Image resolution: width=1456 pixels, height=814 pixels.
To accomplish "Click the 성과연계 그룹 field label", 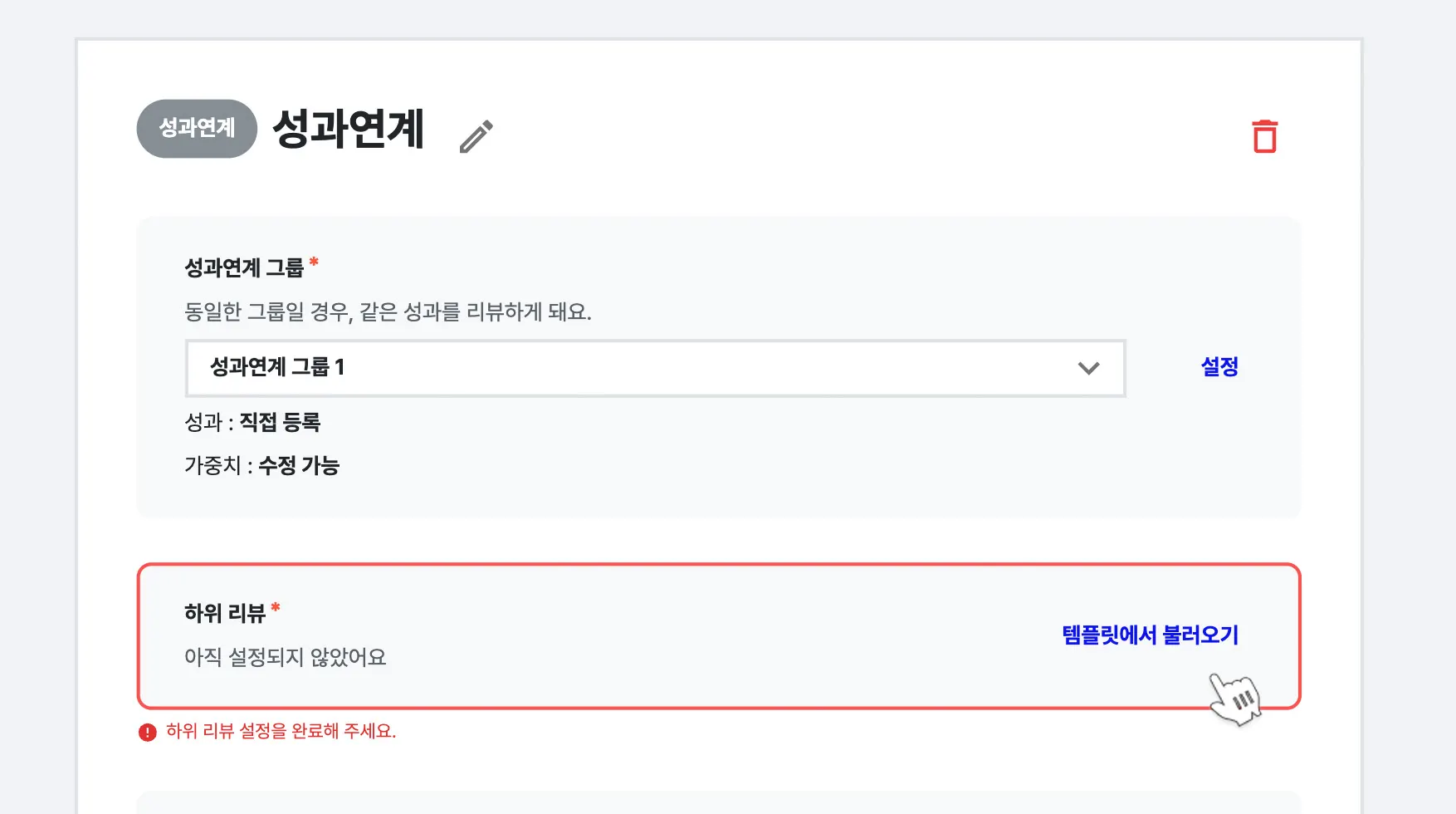I will pyautogui.click(x=244, y=268).
